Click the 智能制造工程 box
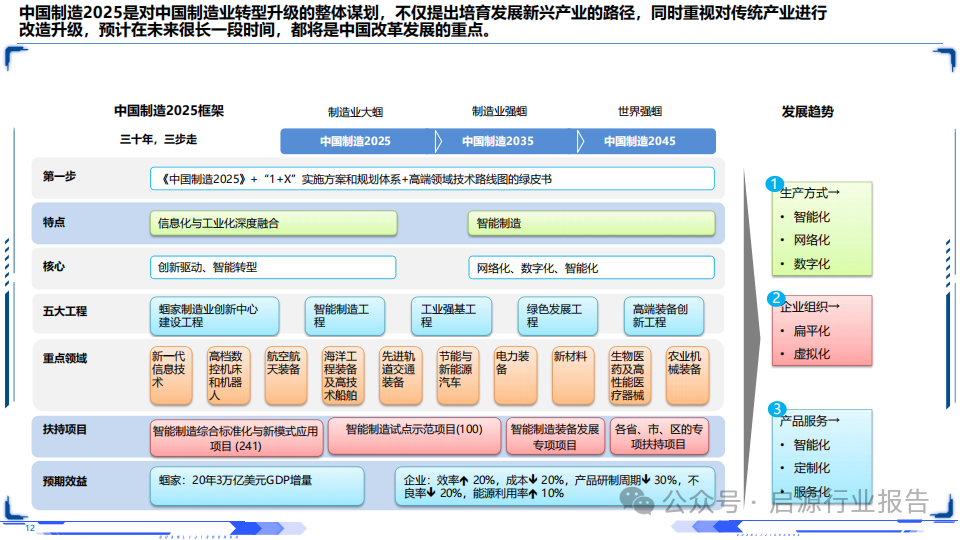This screenshot has height=540, width=960. [x=345, y=316]
